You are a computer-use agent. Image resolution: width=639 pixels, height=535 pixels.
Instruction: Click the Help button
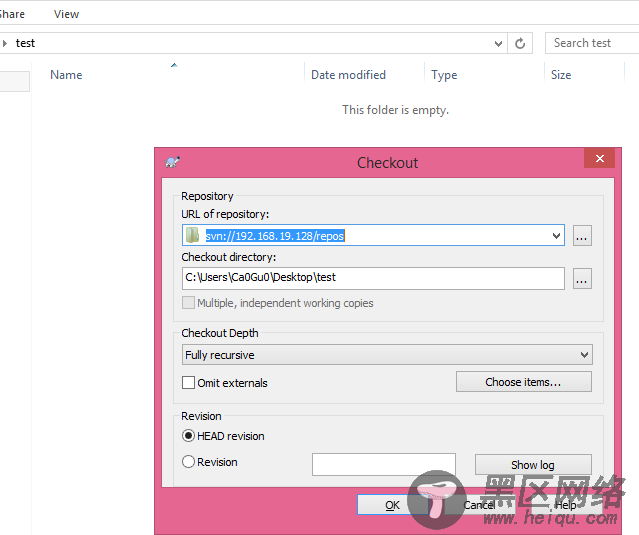click(566, 505)
